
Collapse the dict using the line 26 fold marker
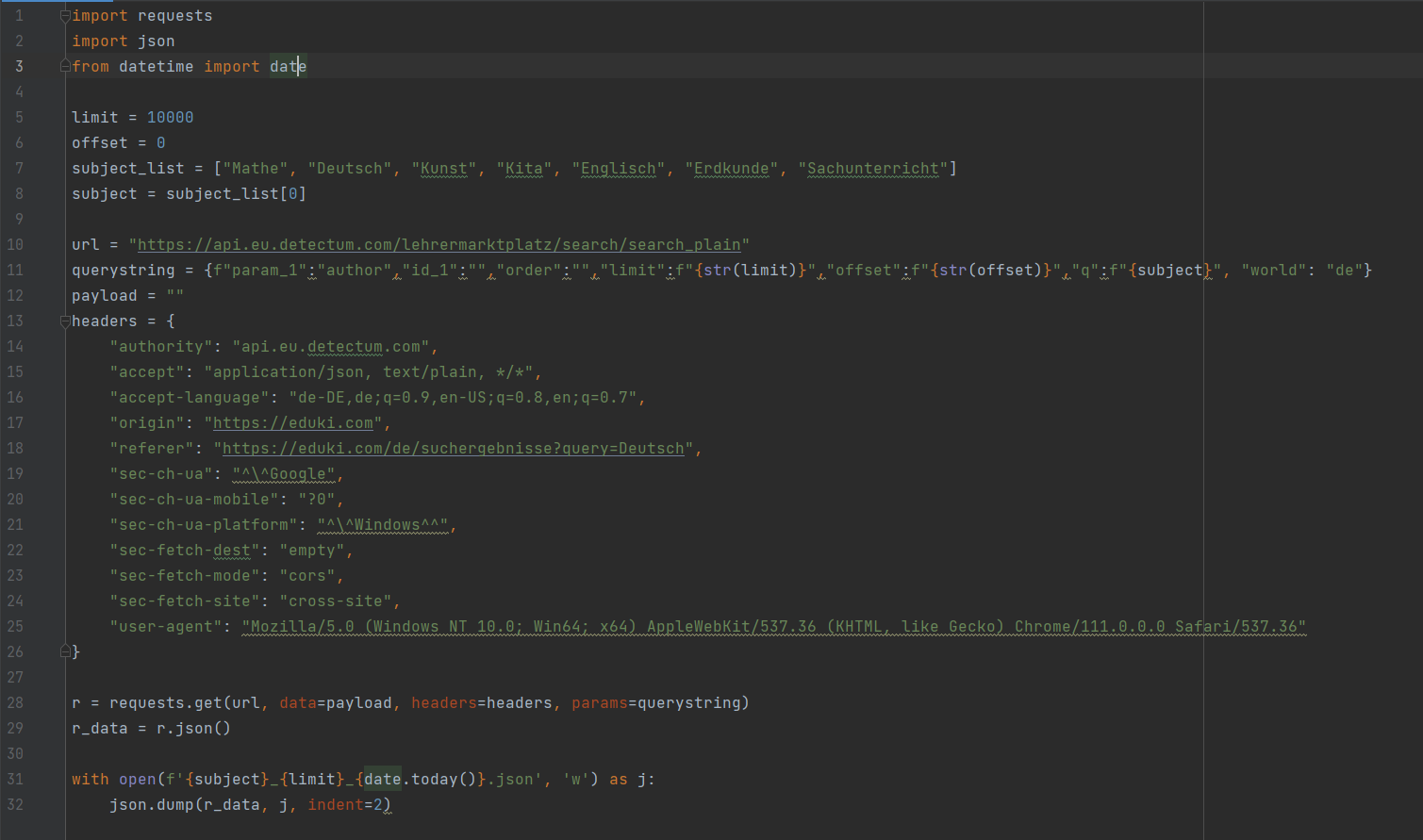[x=63, y=651]
